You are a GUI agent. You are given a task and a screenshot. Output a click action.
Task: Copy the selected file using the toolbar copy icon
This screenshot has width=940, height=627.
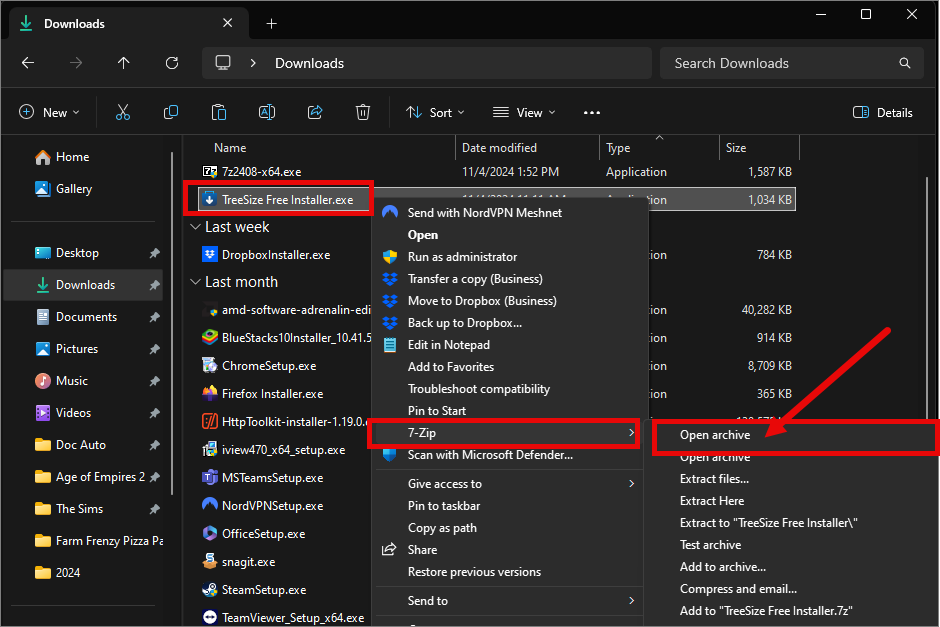tap(171, 112)
